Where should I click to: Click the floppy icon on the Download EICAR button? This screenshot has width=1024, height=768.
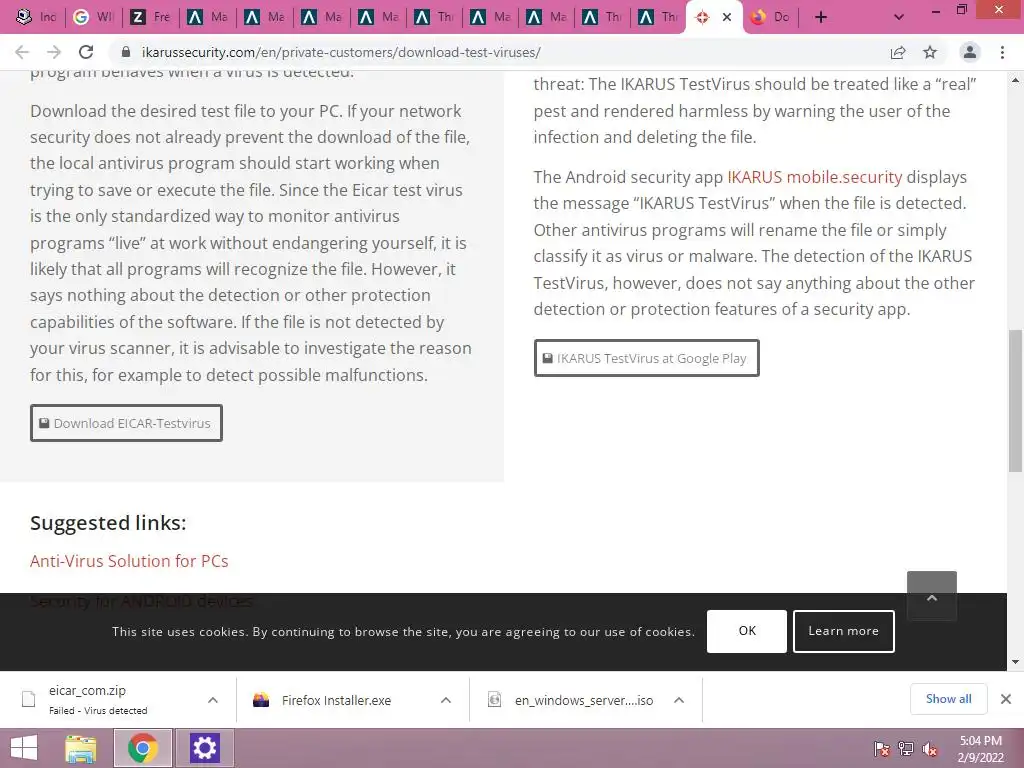point(44,423)
